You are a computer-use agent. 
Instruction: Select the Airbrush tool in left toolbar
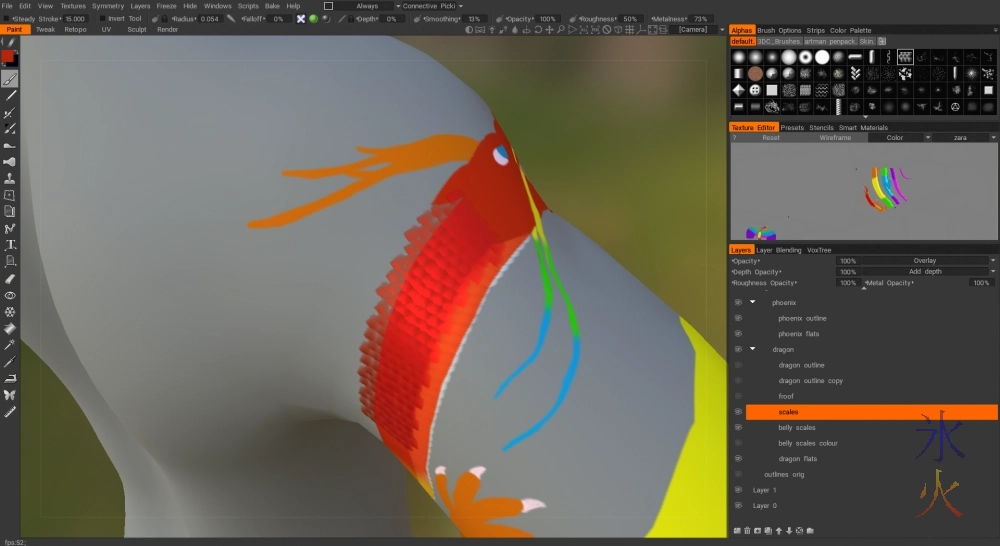click(x=10, y=162)
